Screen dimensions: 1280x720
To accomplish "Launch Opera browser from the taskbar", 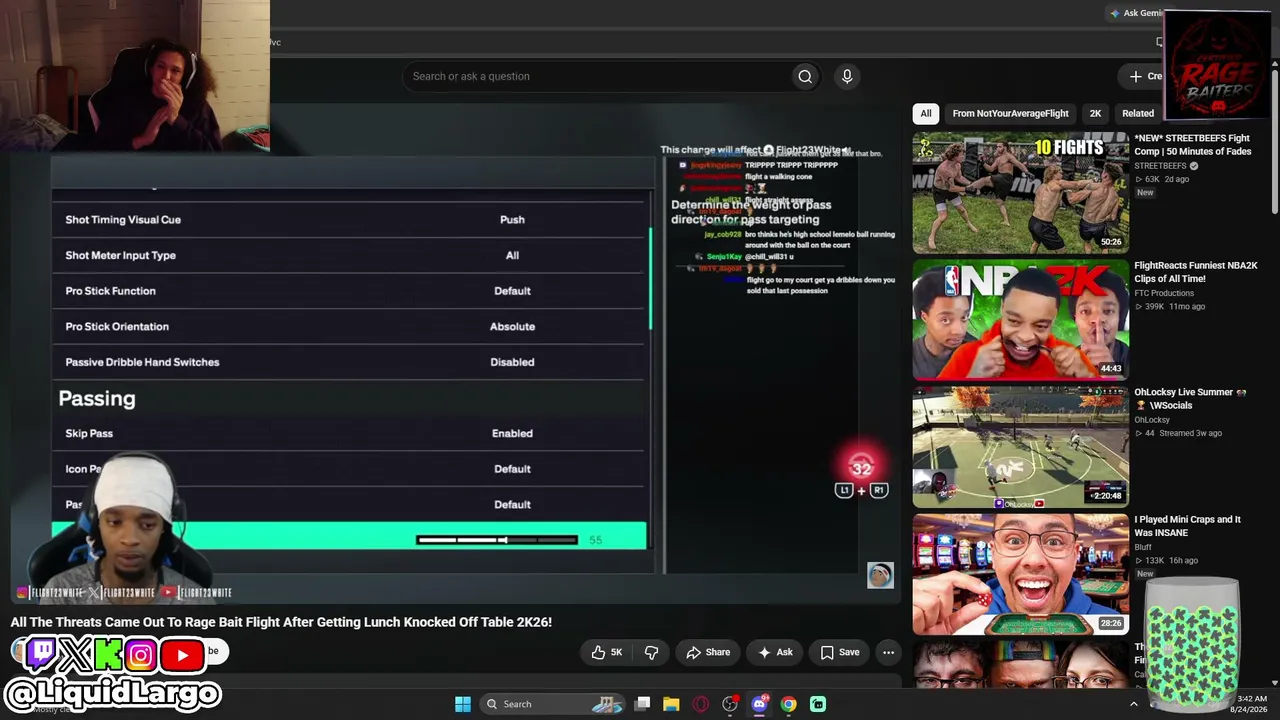I will click(700, 704).
